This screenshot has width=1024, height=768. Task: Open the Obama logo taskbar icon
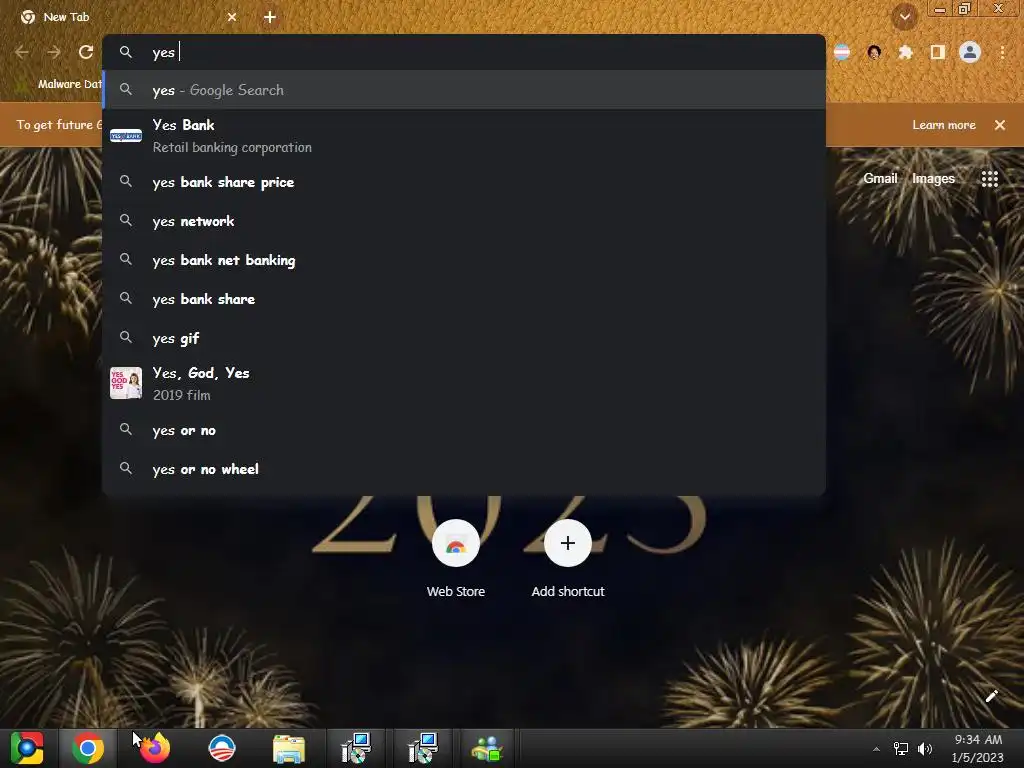click(222, 748)
